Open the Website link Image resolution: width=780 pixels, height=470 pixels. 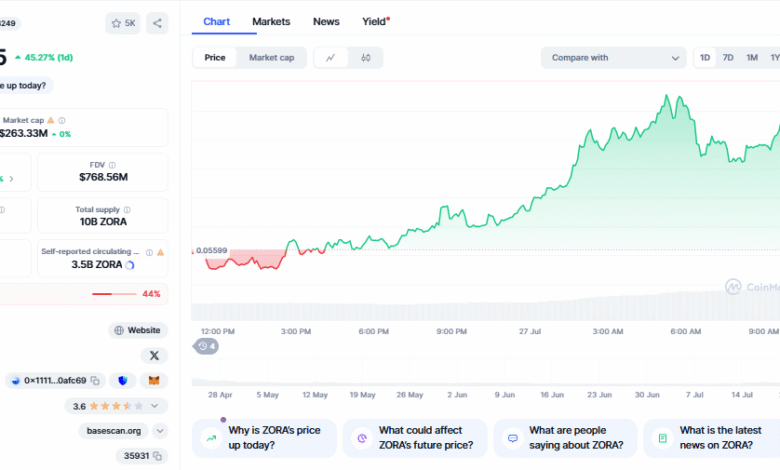coord(138,330)
